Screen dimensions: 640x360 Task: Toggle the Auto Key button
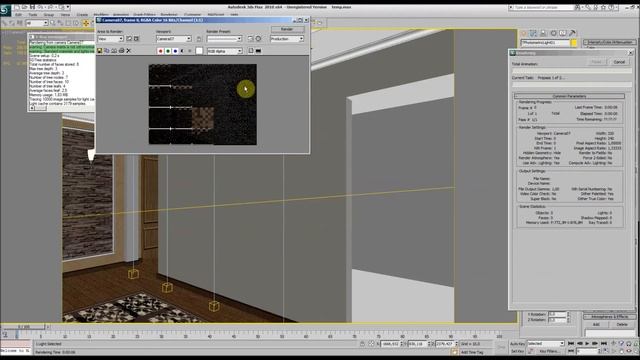click(517, 344)
